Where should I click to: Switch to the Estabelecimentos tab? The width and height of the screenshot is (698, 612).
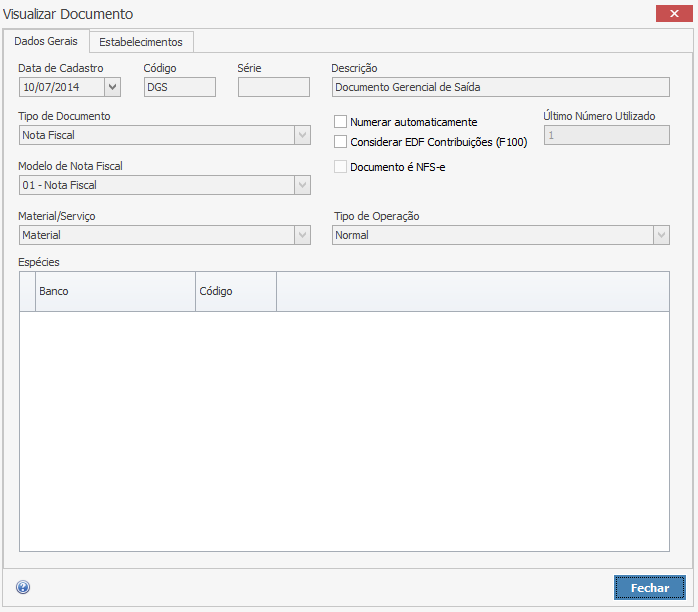coord(141,42)
